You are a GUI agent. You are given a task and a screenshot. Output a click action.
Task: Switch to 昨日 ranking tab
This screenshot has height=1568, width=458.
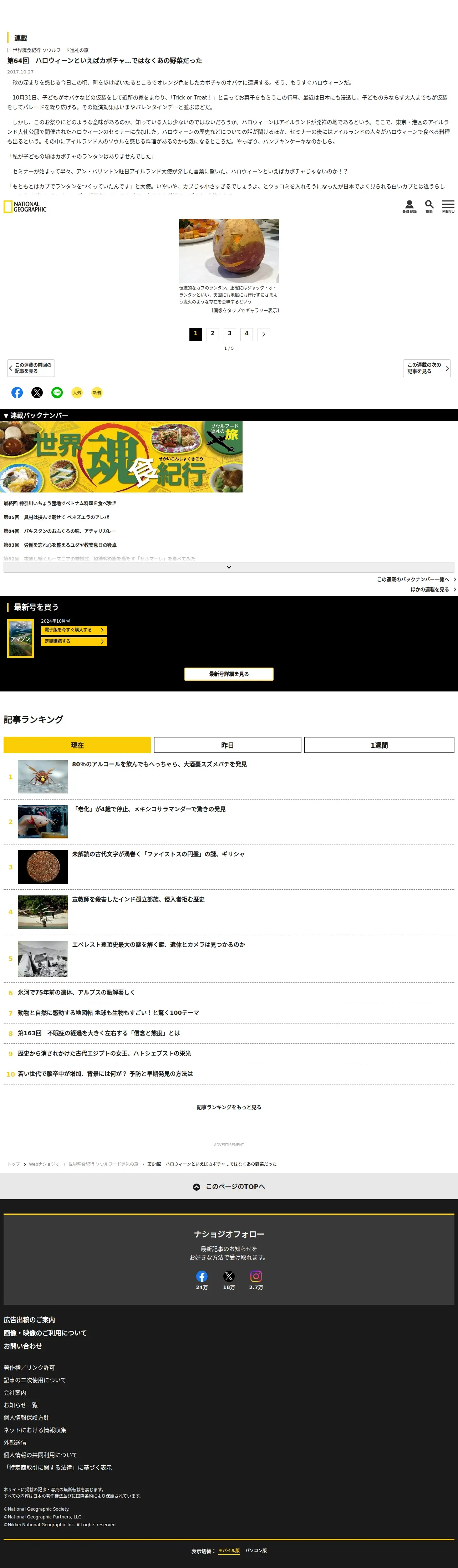pos(227,745)
